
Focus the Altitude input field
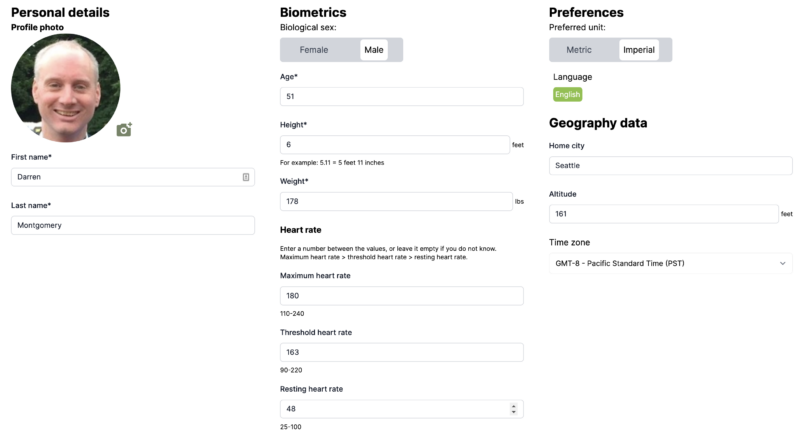tap(663, 214)
